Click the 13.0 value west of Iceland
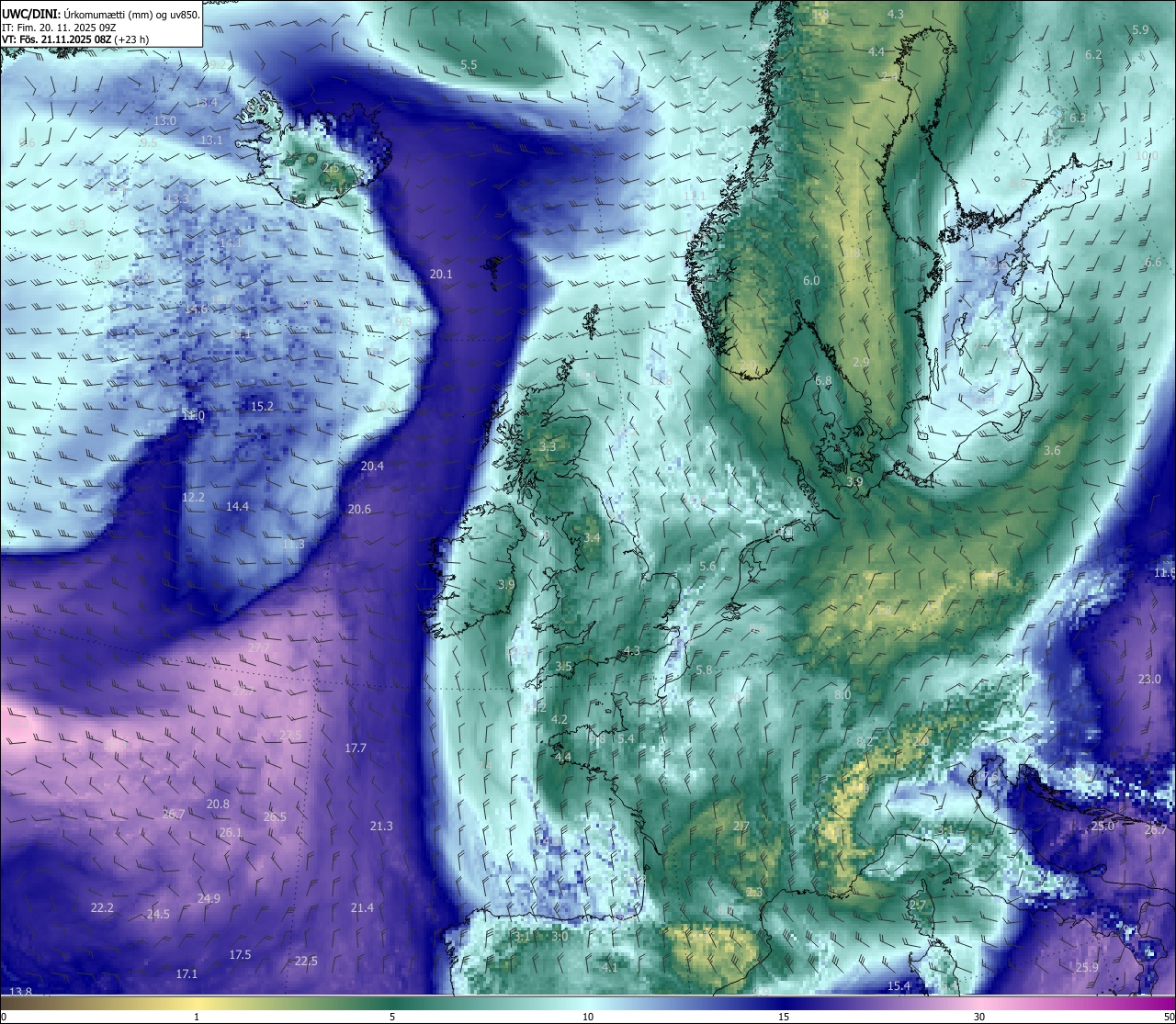Viewport: 1176px width, 1024px height. pyautogui.click(x=165, y=120)
